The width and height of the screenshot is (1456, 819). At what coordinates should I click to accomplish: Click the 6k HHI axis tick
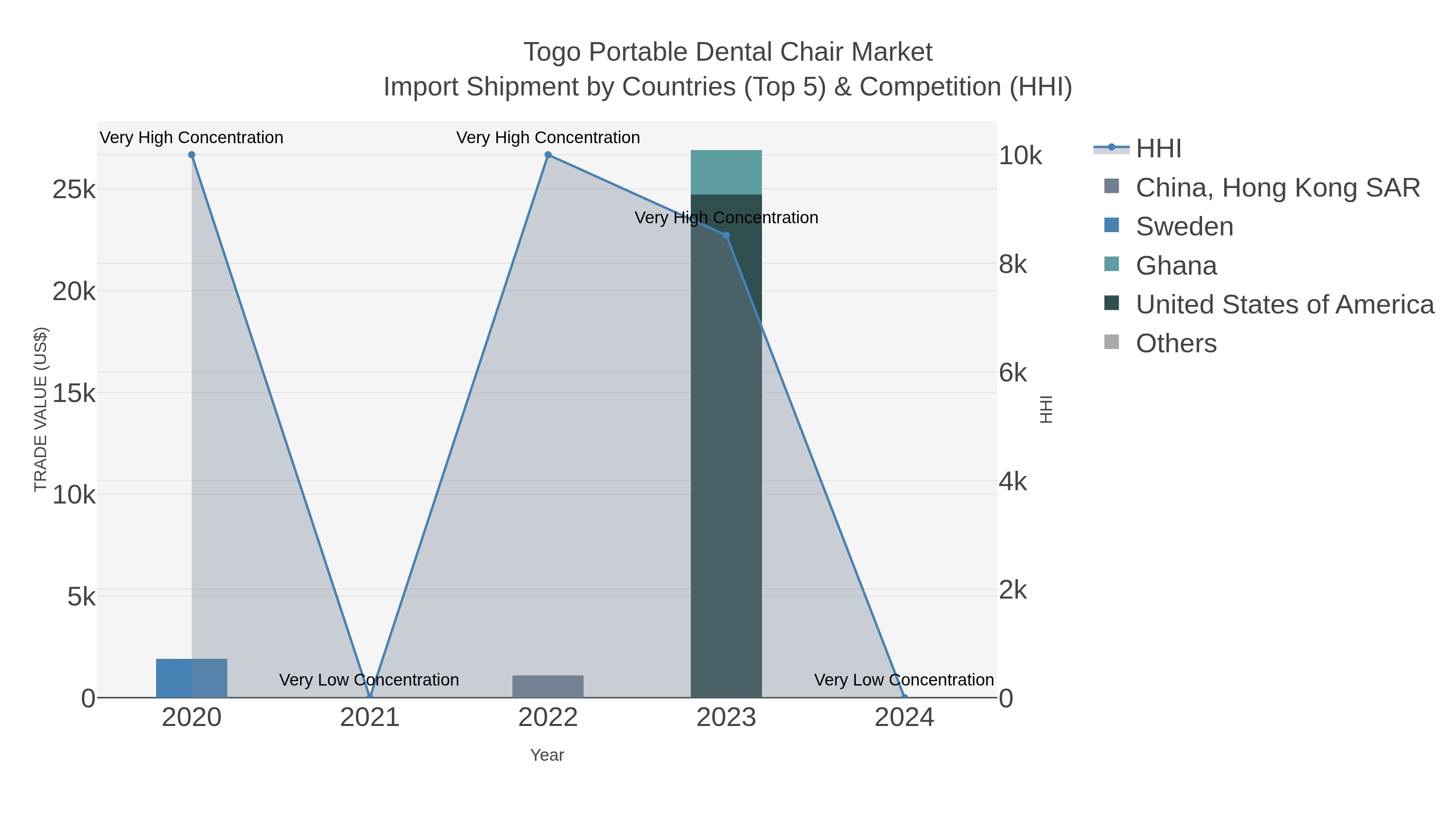pyautogui.click(x=1013, y=372)
